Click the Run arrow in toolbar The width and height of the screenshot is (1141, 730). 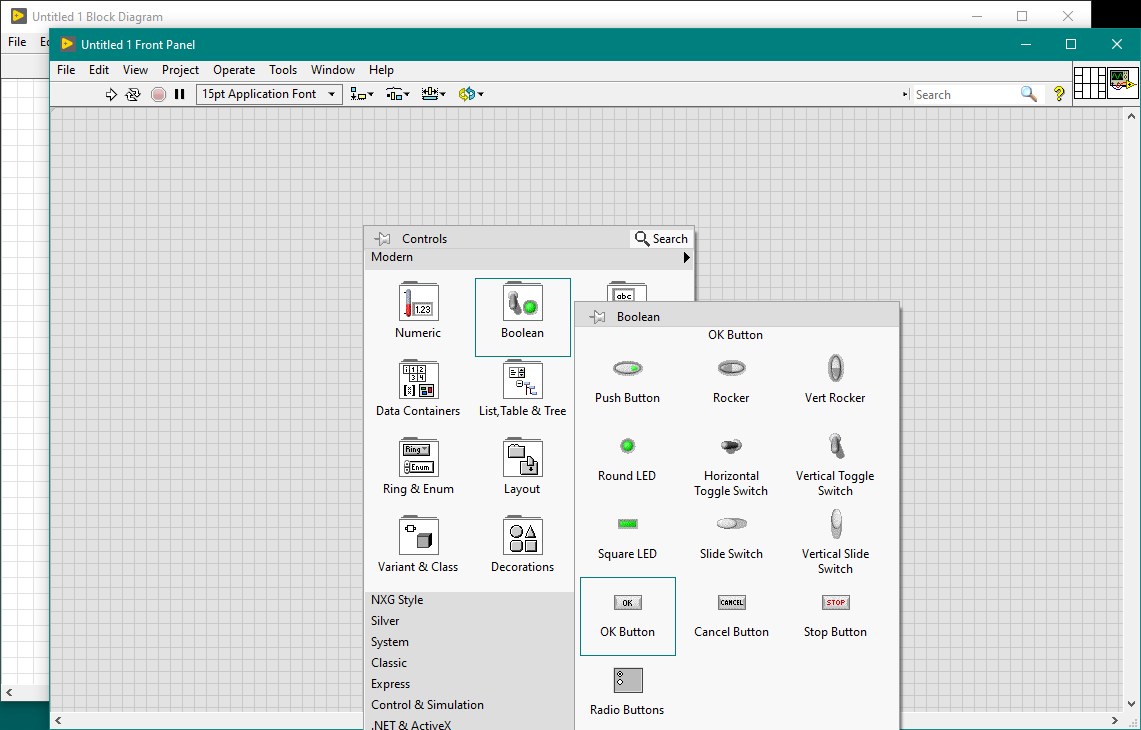coord(111,94)
